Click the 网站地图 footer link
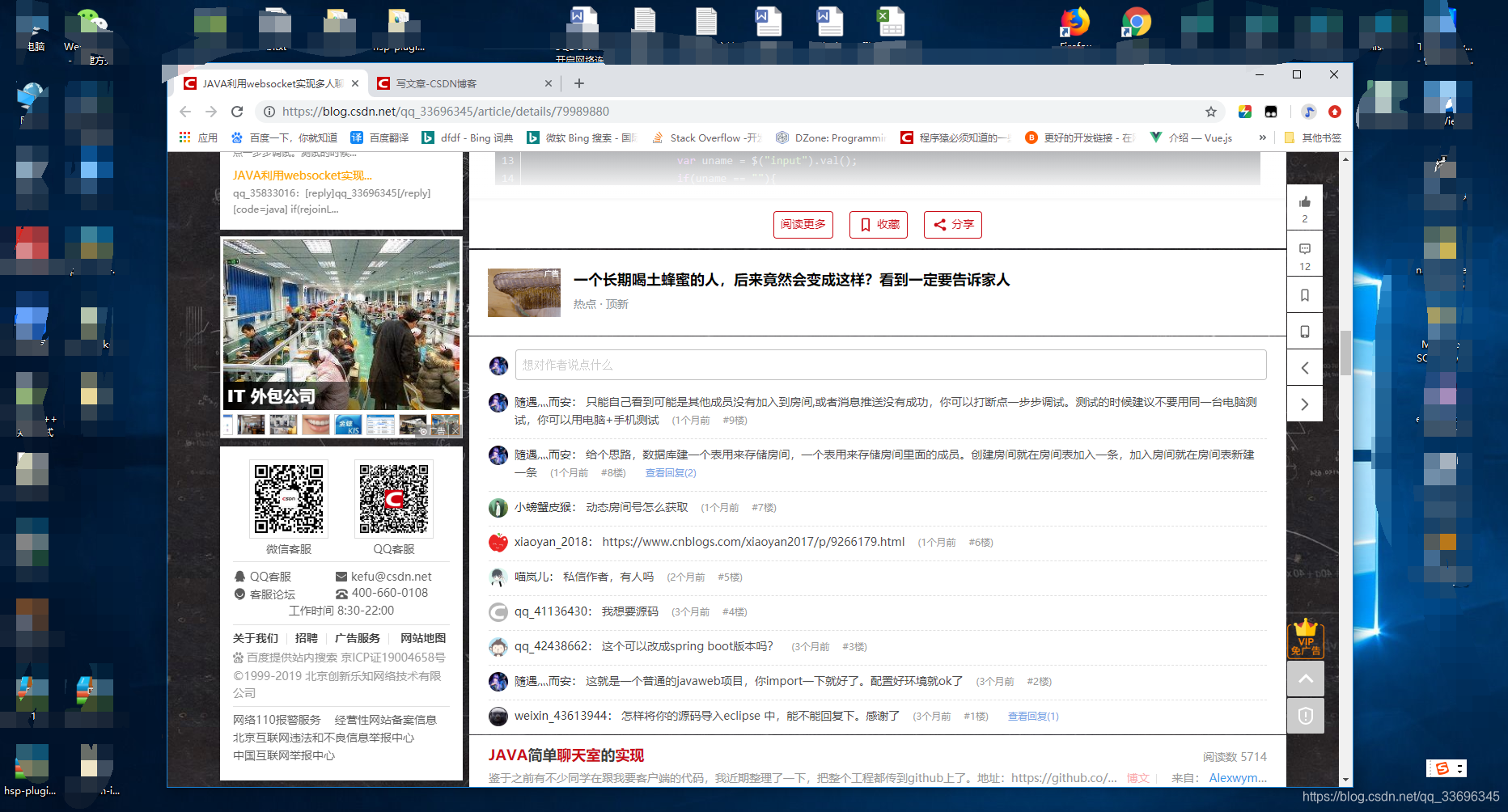 423,638
